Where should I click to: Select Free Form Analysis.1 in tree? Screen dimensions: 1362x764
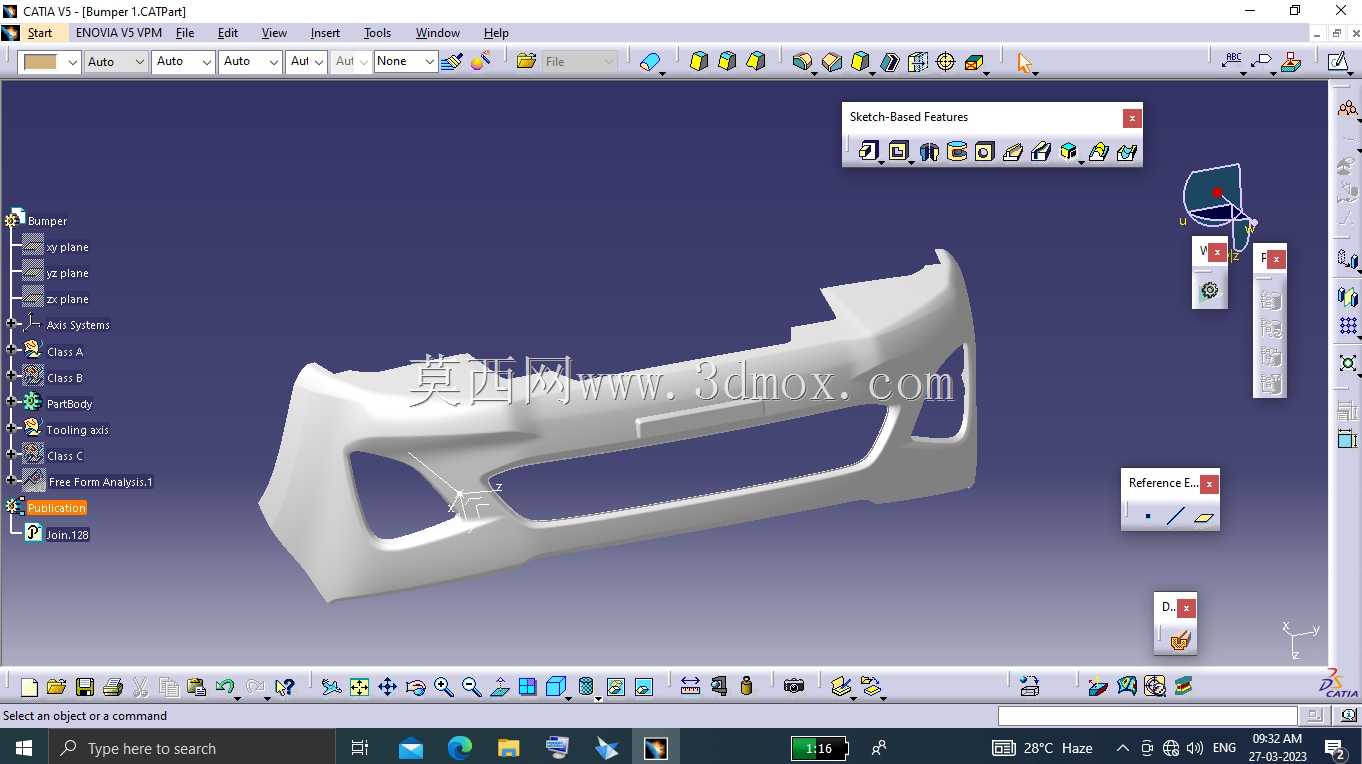[x=100, y=482]
